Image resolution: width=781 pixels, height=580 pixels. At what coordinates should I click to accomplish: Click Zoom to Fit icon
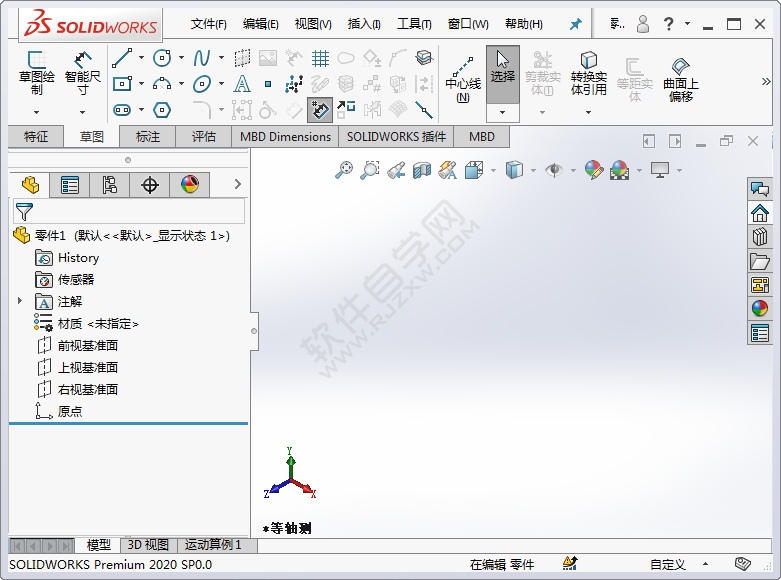click(x=344, y=170)
